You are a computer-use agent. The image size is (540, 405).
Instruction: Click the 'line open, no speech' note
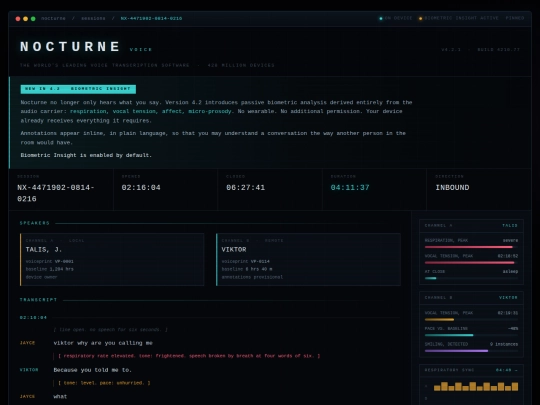tap(111, 330)
